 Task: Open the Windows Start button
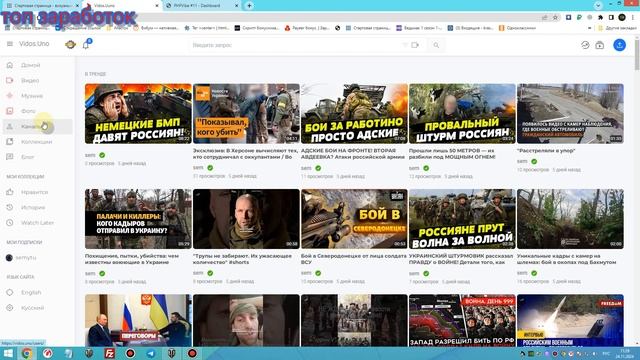8,353
